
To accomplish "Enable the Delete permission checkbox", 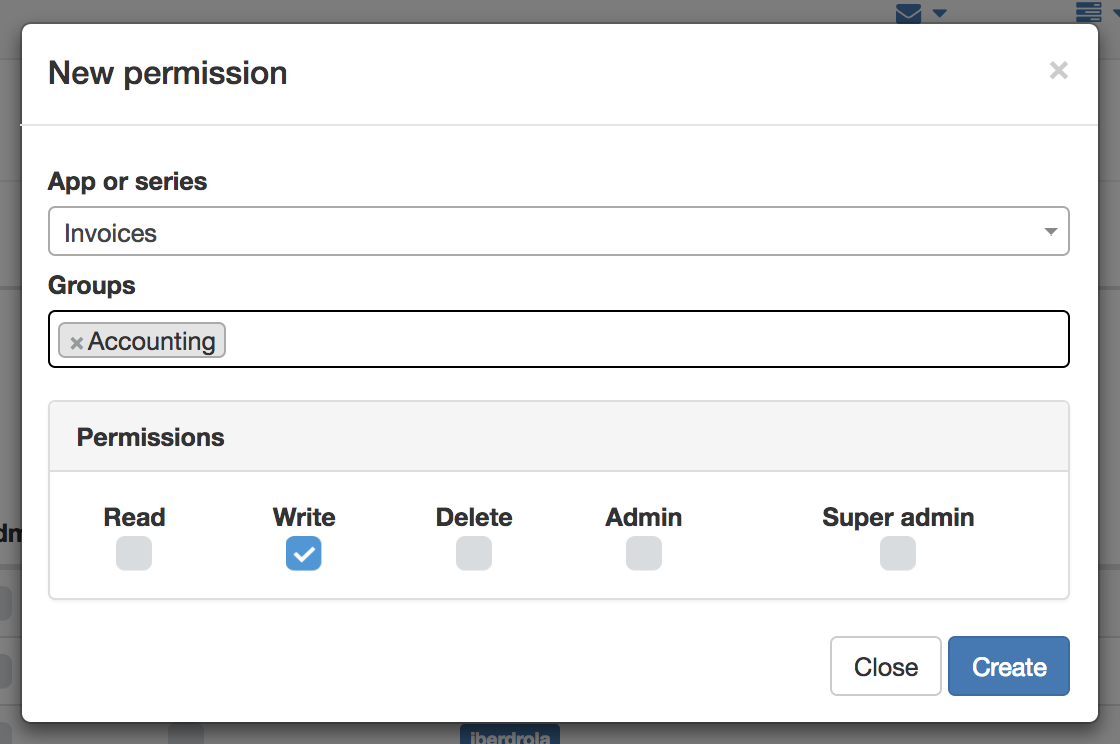I will pyautogui.click(x=474, y=553).
